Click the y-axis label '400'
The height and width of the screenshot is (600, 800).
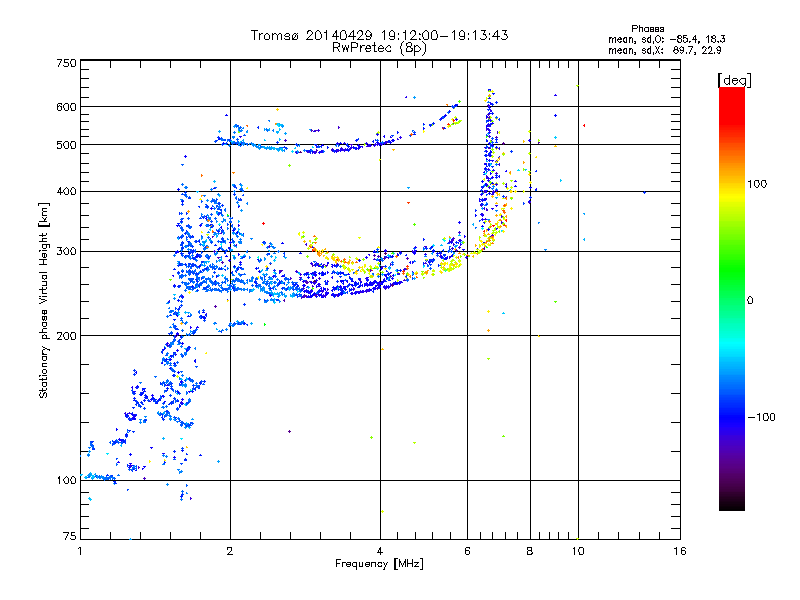[67, 192]
